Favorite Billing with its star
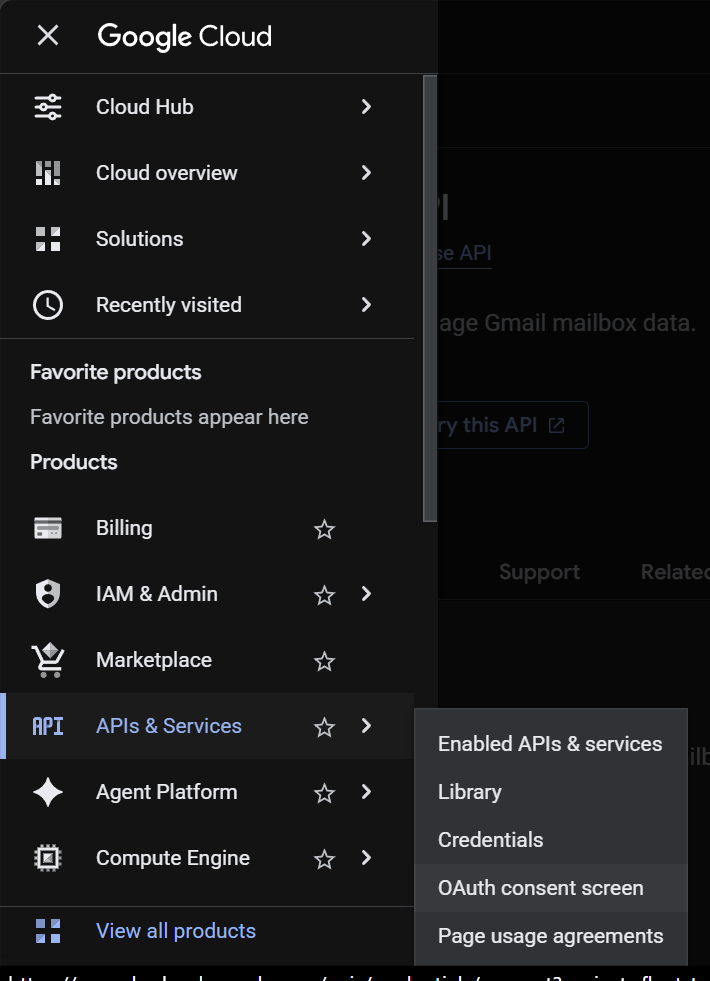The height and width of the screenshot is (981, 710). tap(324, 529)
